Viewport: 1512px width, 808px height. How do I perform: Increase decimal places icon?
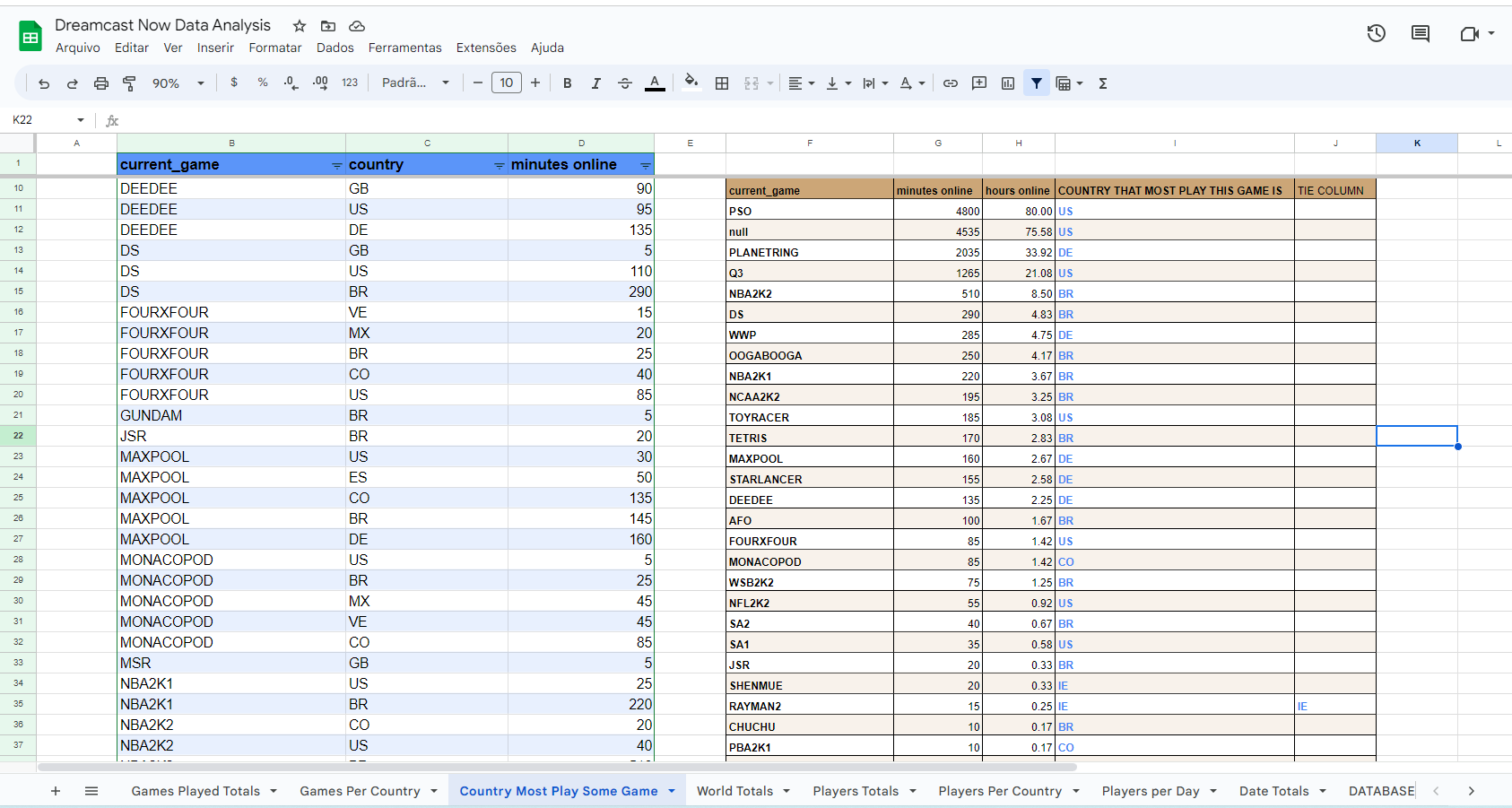(x=320, y=83)
